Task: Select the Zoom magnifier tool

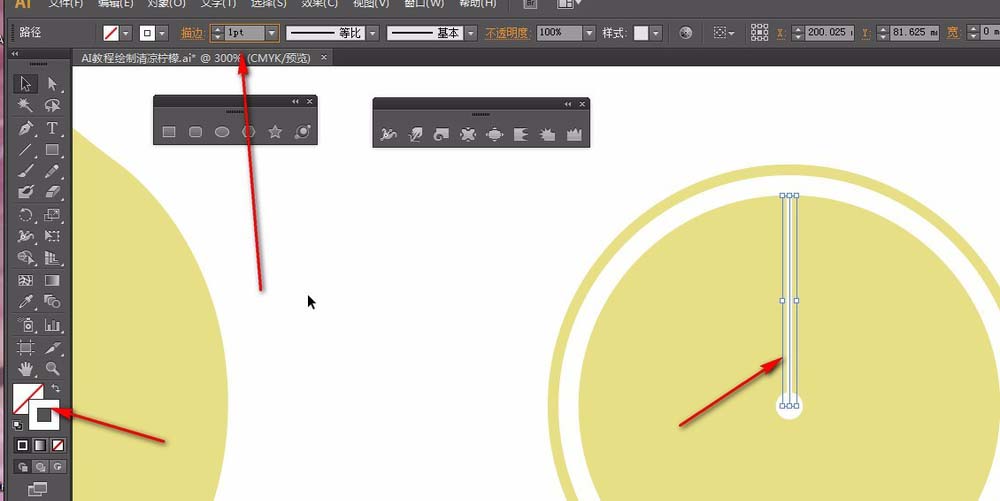Action: (52, 368)
